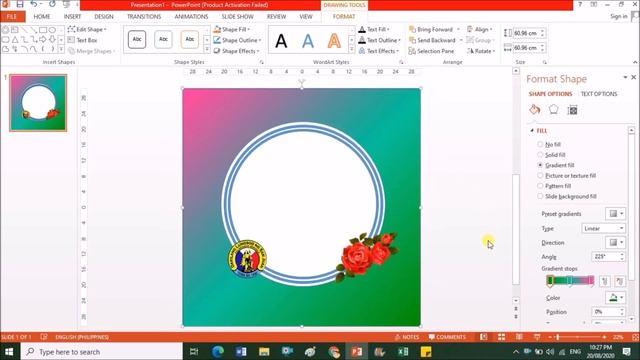This screenshot has height=360, width=640.
Task: Apply black WordArt style A
Action: 281,41
